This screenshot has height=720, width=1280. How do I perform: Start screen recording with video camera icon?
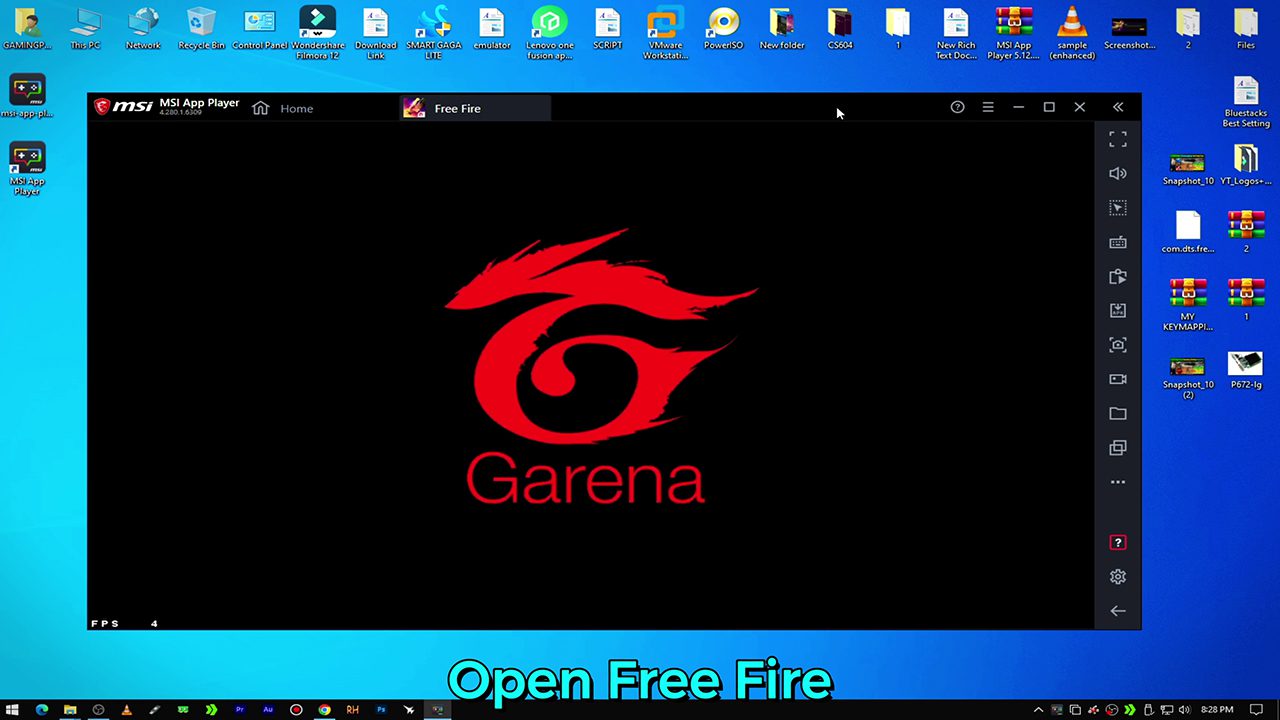(x=1118, y=379)
